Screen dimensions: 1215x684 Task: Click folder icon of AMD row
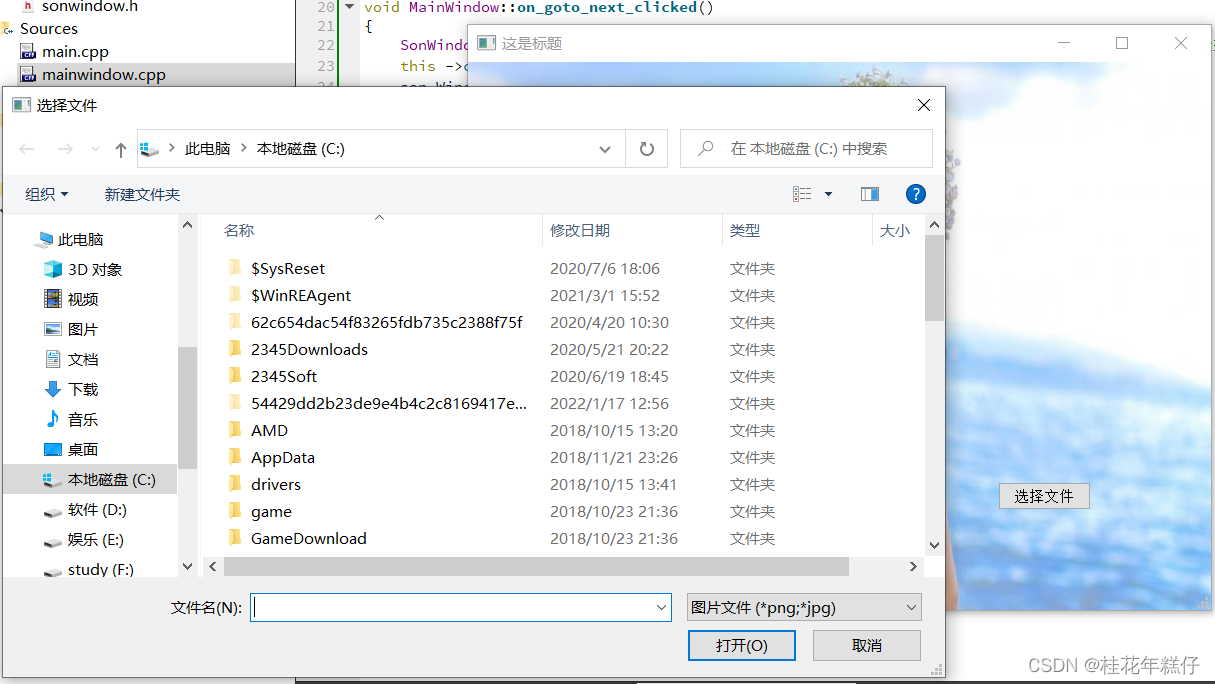coord(235,430)
